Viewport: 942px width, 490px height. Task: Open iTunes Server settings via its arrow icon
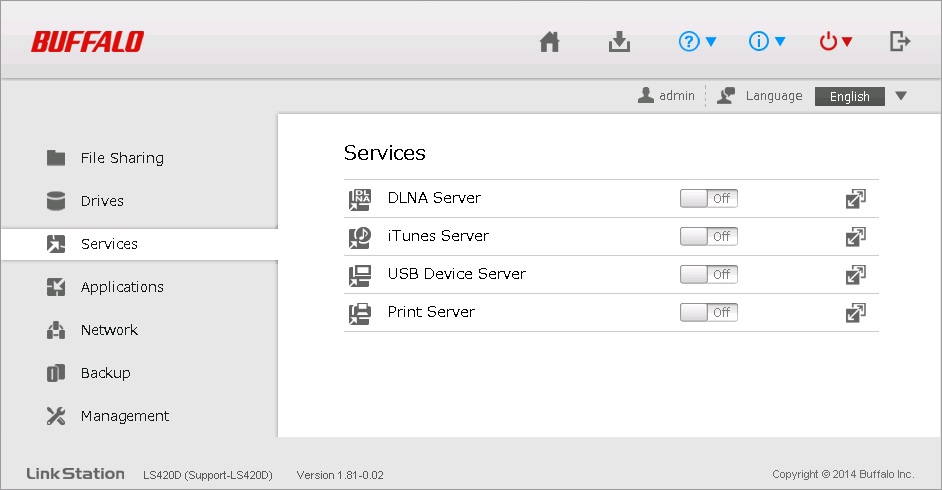tap(855, 237)
